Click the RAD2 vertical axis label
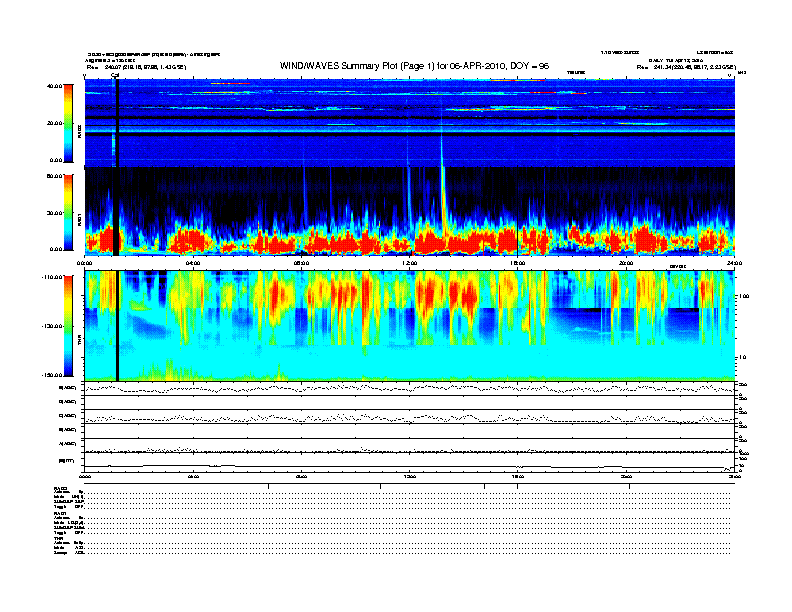 coord(79,132)
